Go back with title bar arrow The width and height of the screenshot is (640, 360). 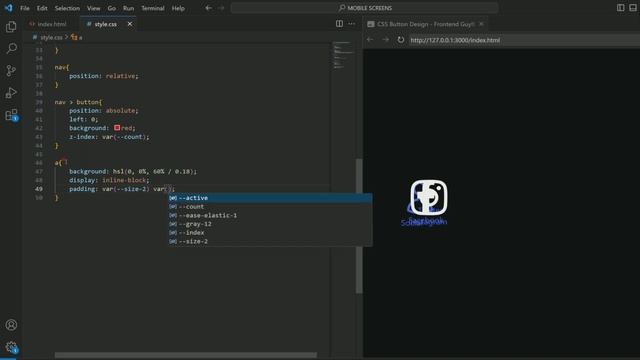pyautogui.click(x=208, y=8)
